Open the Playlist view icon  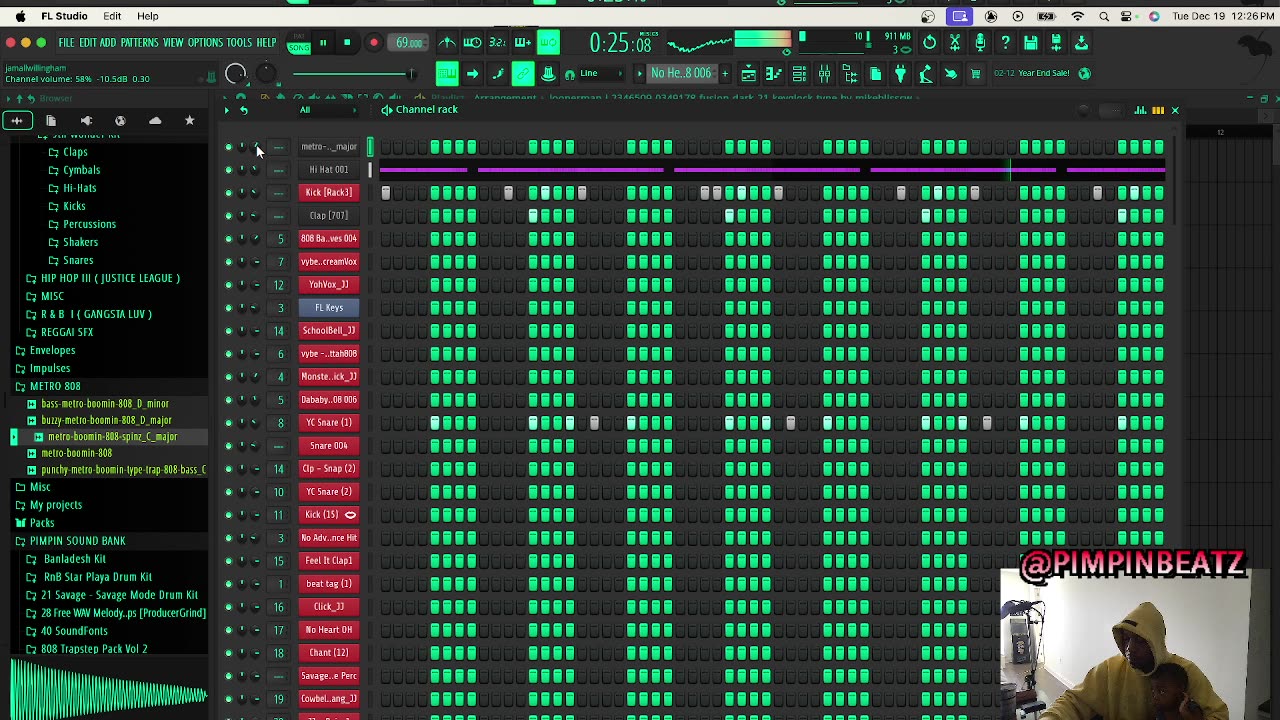coord(748,73)
